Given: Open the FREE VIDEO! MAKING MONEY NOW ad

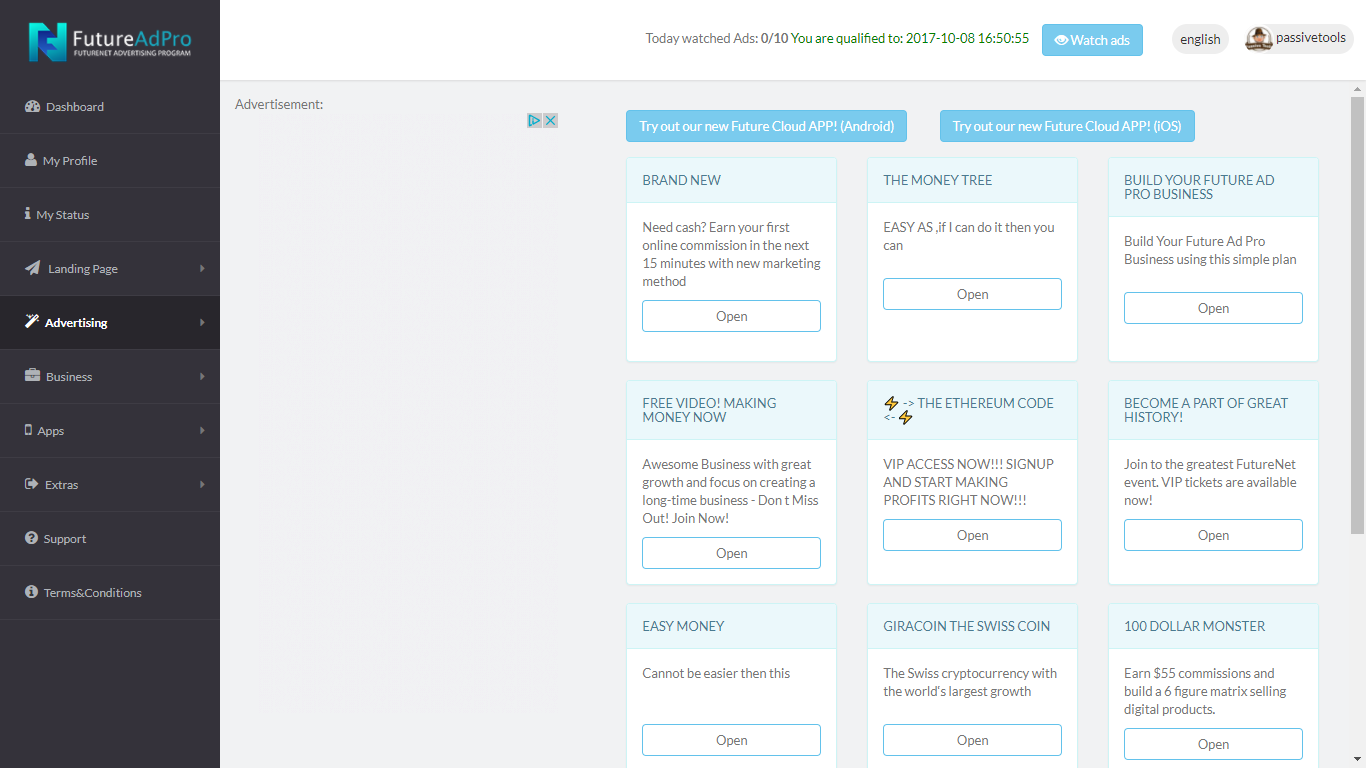Looking at the screenshot, I should point(731,553).
